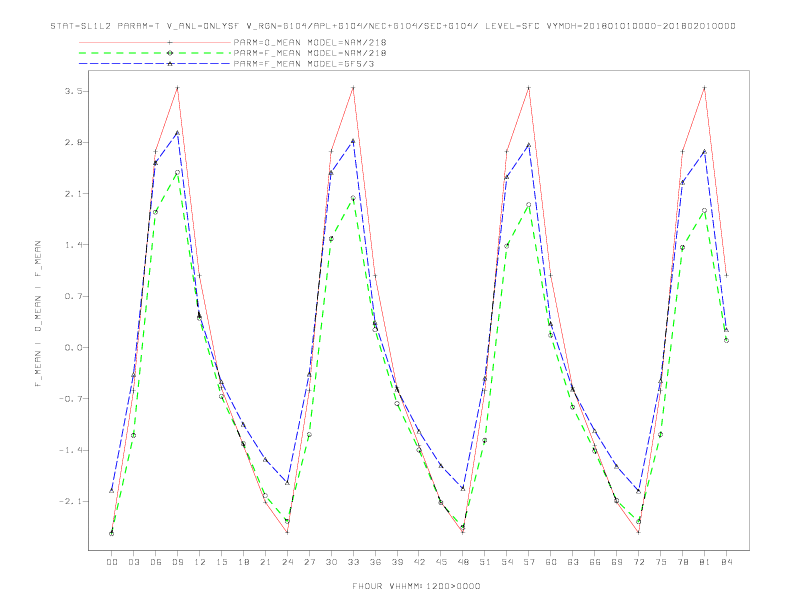Select the legend entry PARM=F_MEAN MODEL=GFS/3
792x612 pixels.
click(x=304, y=64)
